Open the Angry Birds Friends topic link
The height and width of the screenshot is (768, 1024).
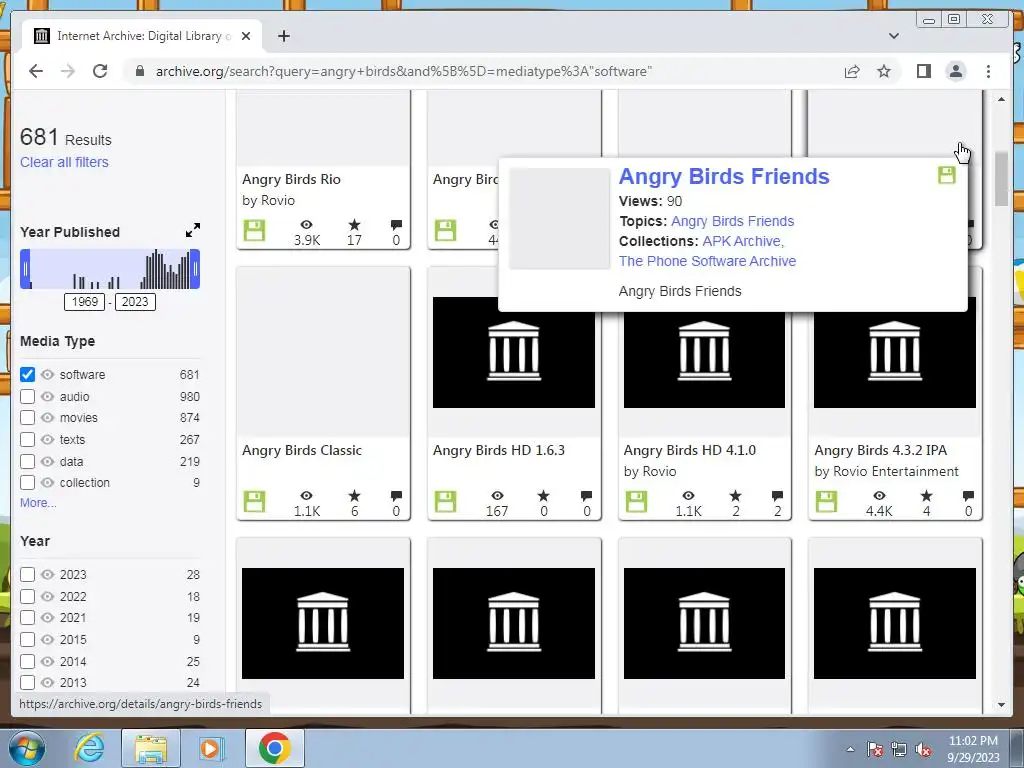click(732, 221)
